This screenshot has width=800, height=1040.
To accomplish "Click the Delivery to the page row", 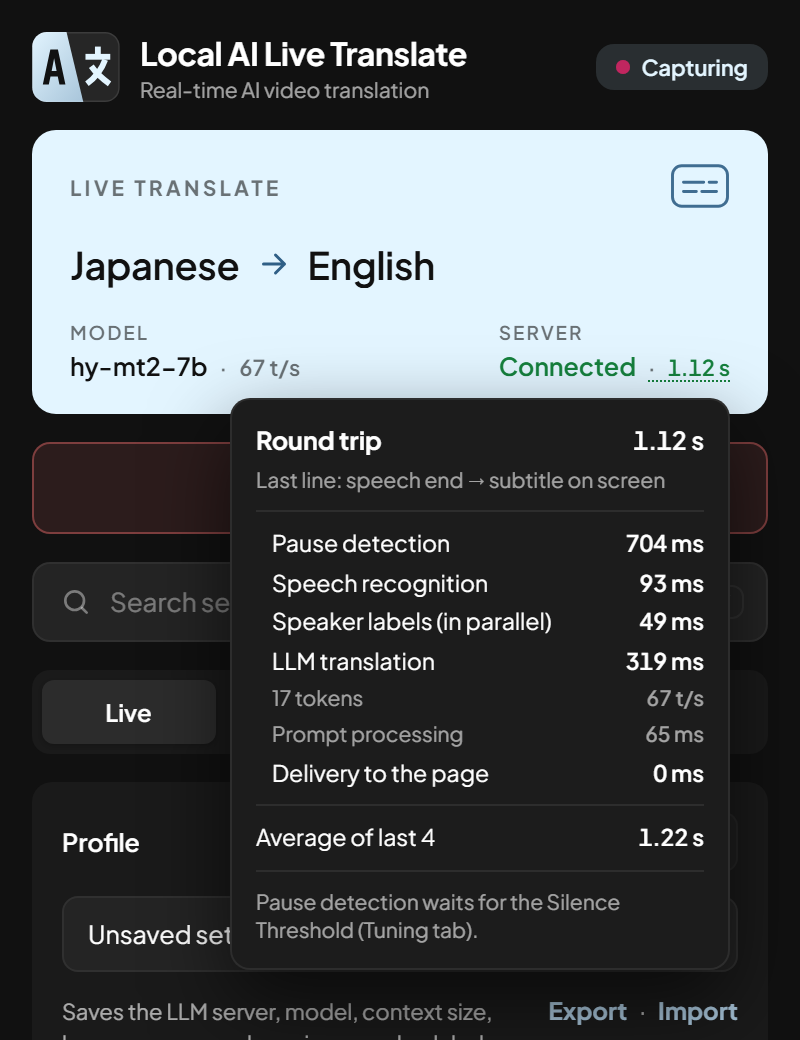I will click(x=488, y=773).
